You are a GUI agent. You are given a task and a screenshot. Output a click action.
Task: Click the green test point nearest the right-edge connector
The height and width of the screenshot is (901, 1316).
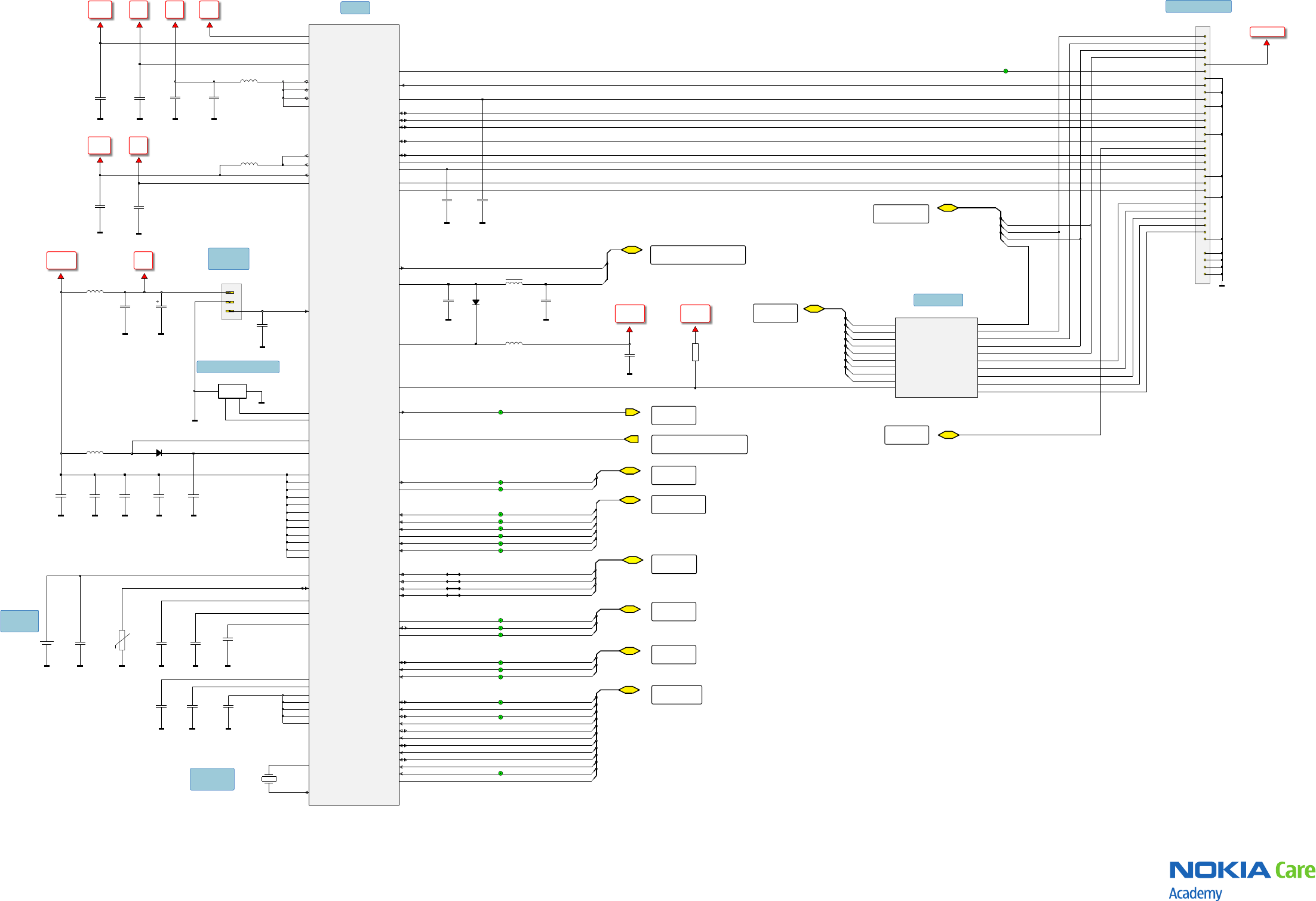[1006, 71]
